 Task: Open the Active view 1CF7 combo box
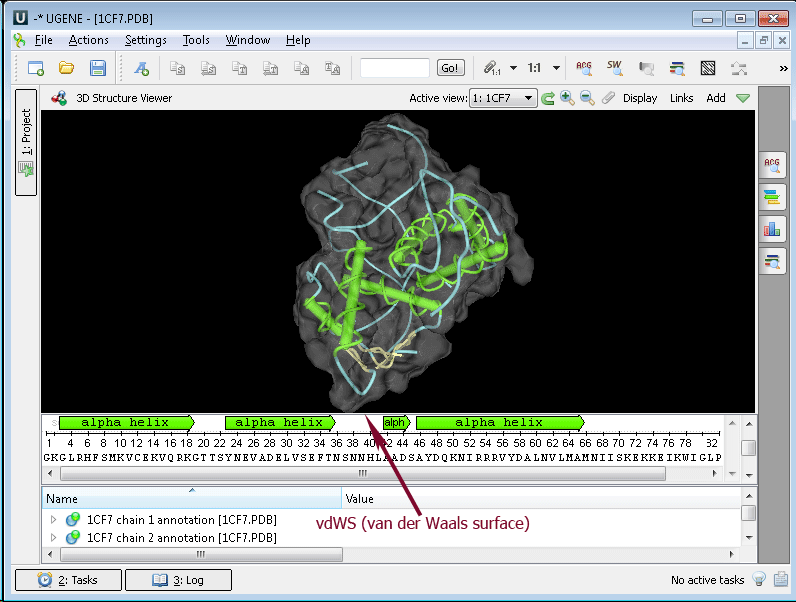tap(503, 98)
